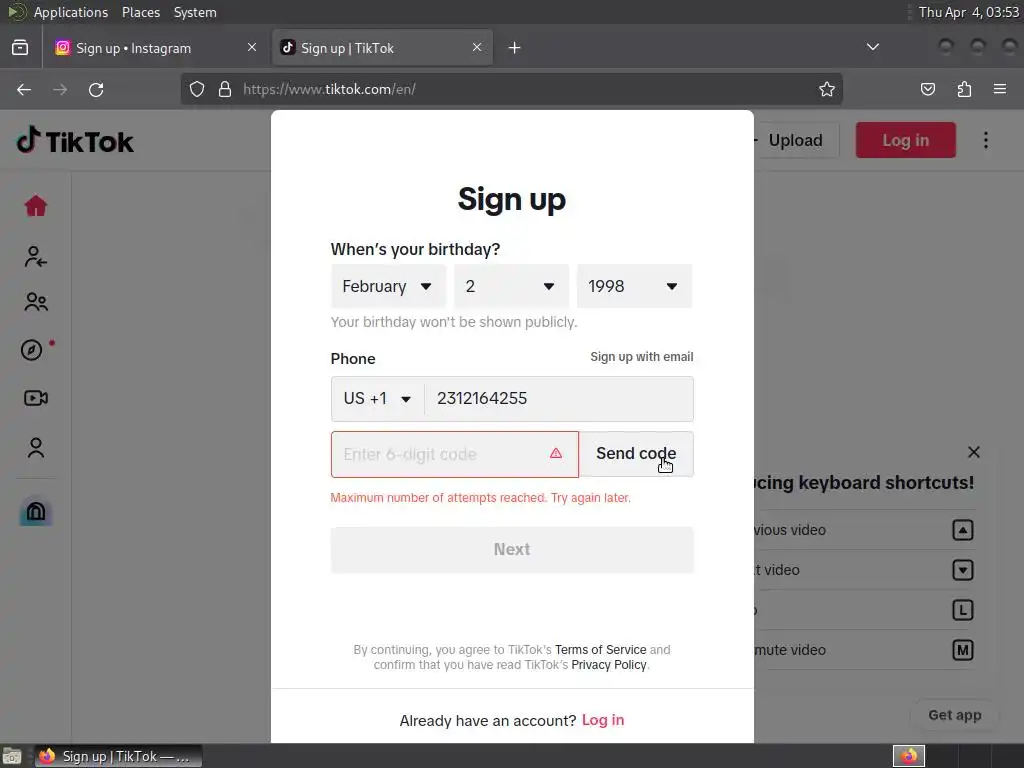The height and width of the screenshot is (768, 1024).
Task: Open the Places menu
Action: click(140, 12)
